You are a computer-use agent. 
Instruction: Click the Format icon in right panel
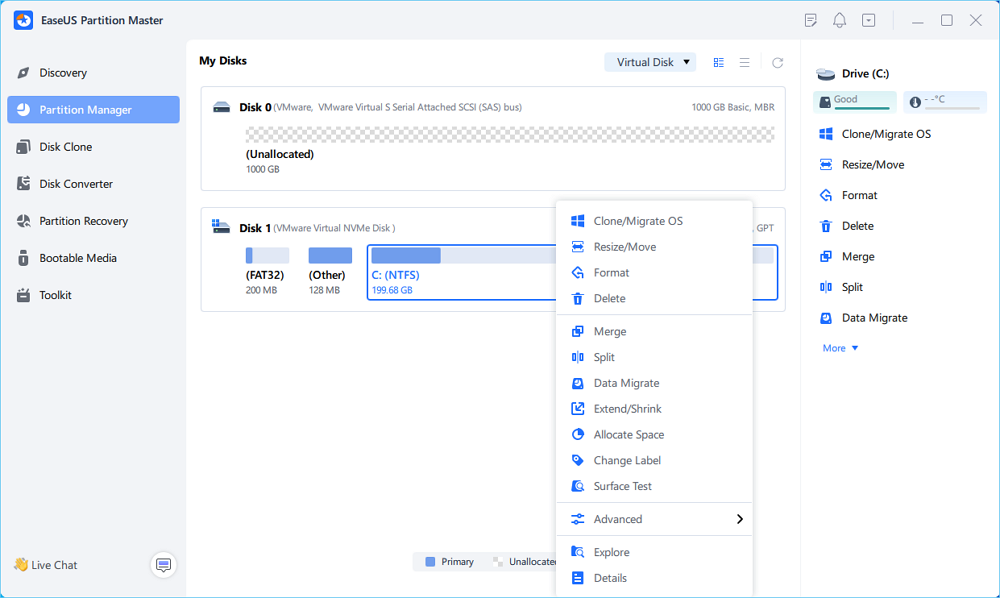click(x=826, y=196)
